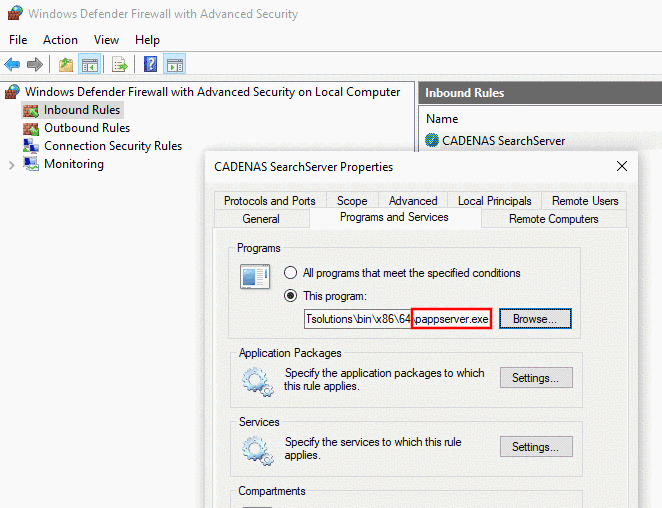Open Application Packages Settings button
Screen dimensions: 662x508
click(x=536, y=378)
